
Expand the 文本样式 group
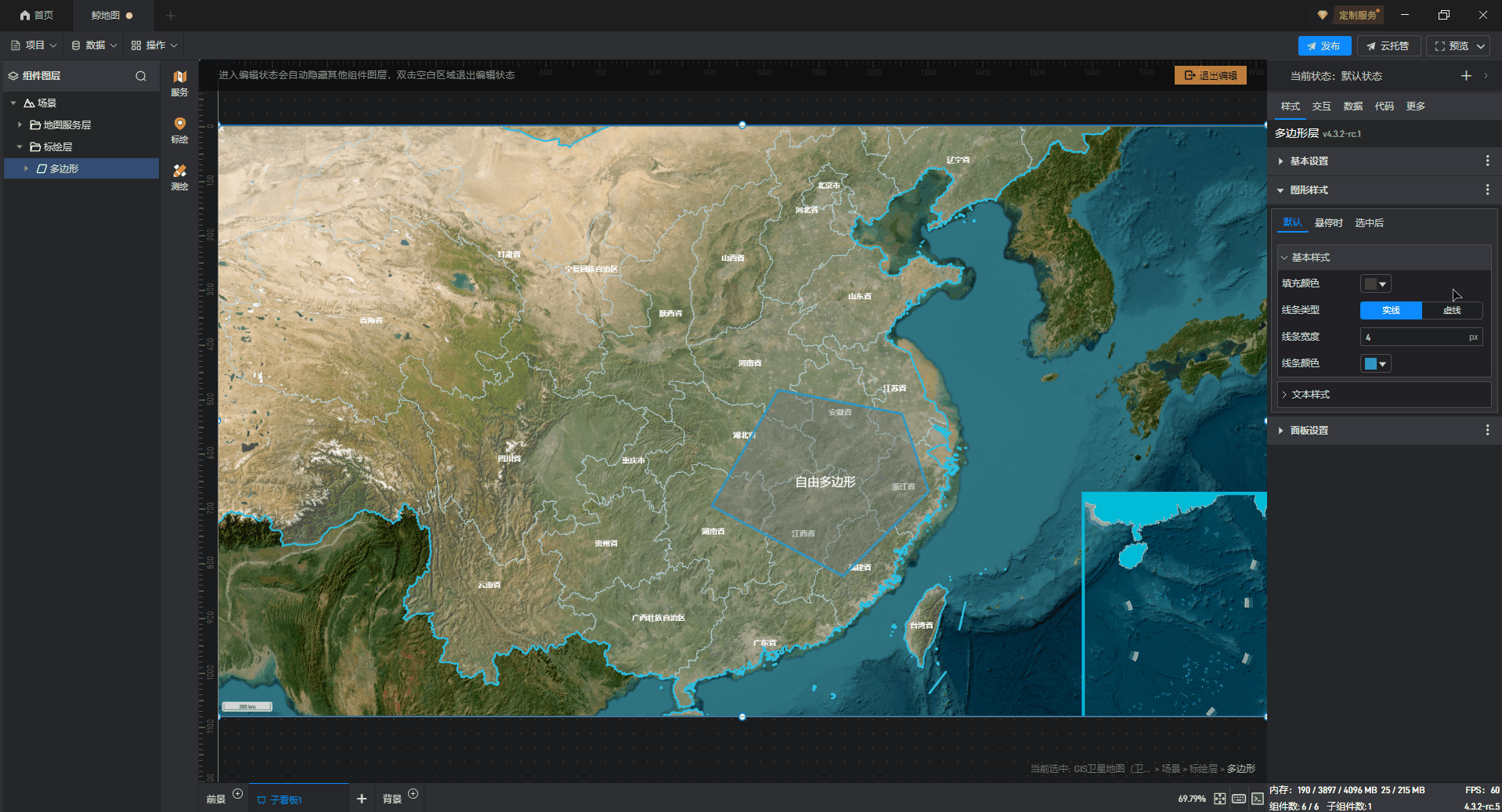(1284, 395)
